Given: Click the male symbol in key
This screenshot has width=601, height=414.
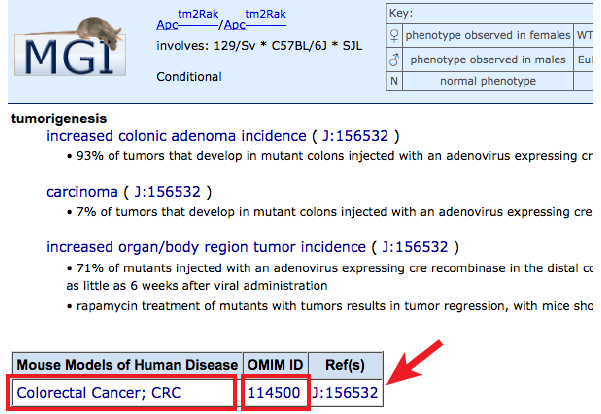Looking at the screenshot, I should click(394, 59).
